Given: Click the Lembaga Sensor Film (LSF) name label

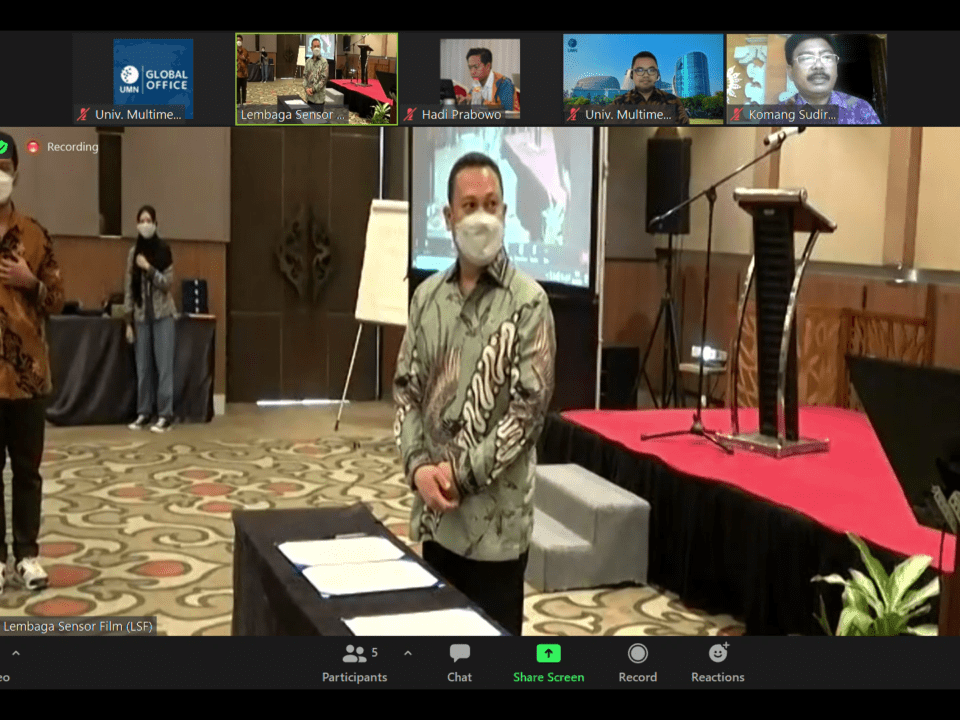Looking at the screenshot, I should click(x=78, y=627).
